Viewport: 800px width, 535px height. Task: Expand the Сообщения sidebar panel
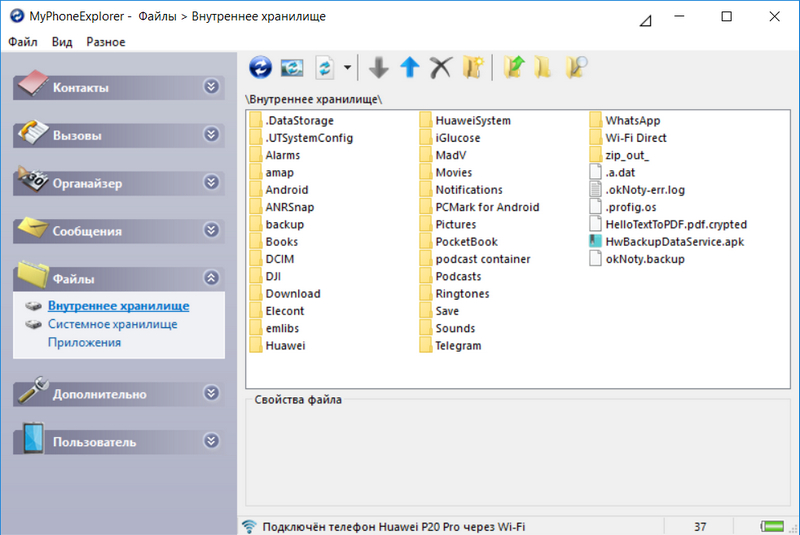pyautogui.click(x=210, y=231)
